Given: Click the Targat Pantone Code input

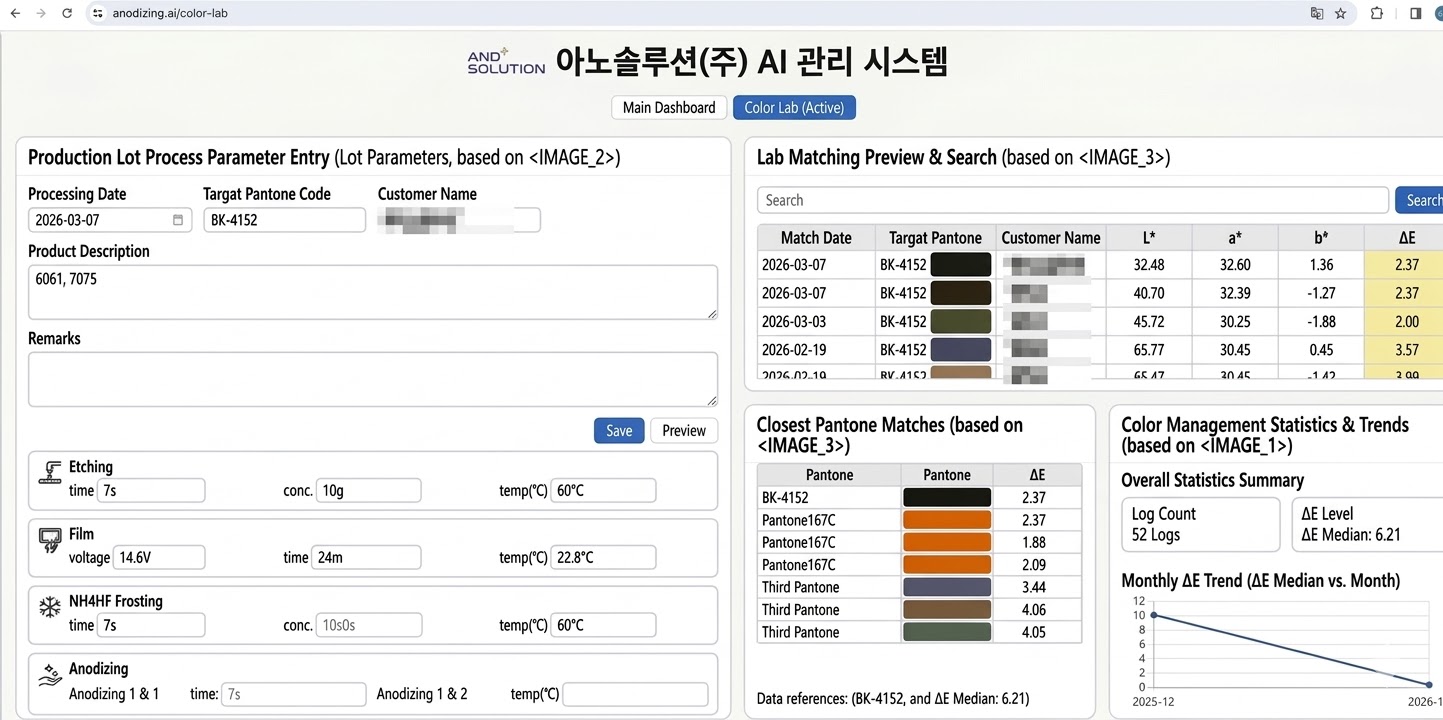Looking at the screenshot, I should (x=284, y=220).
